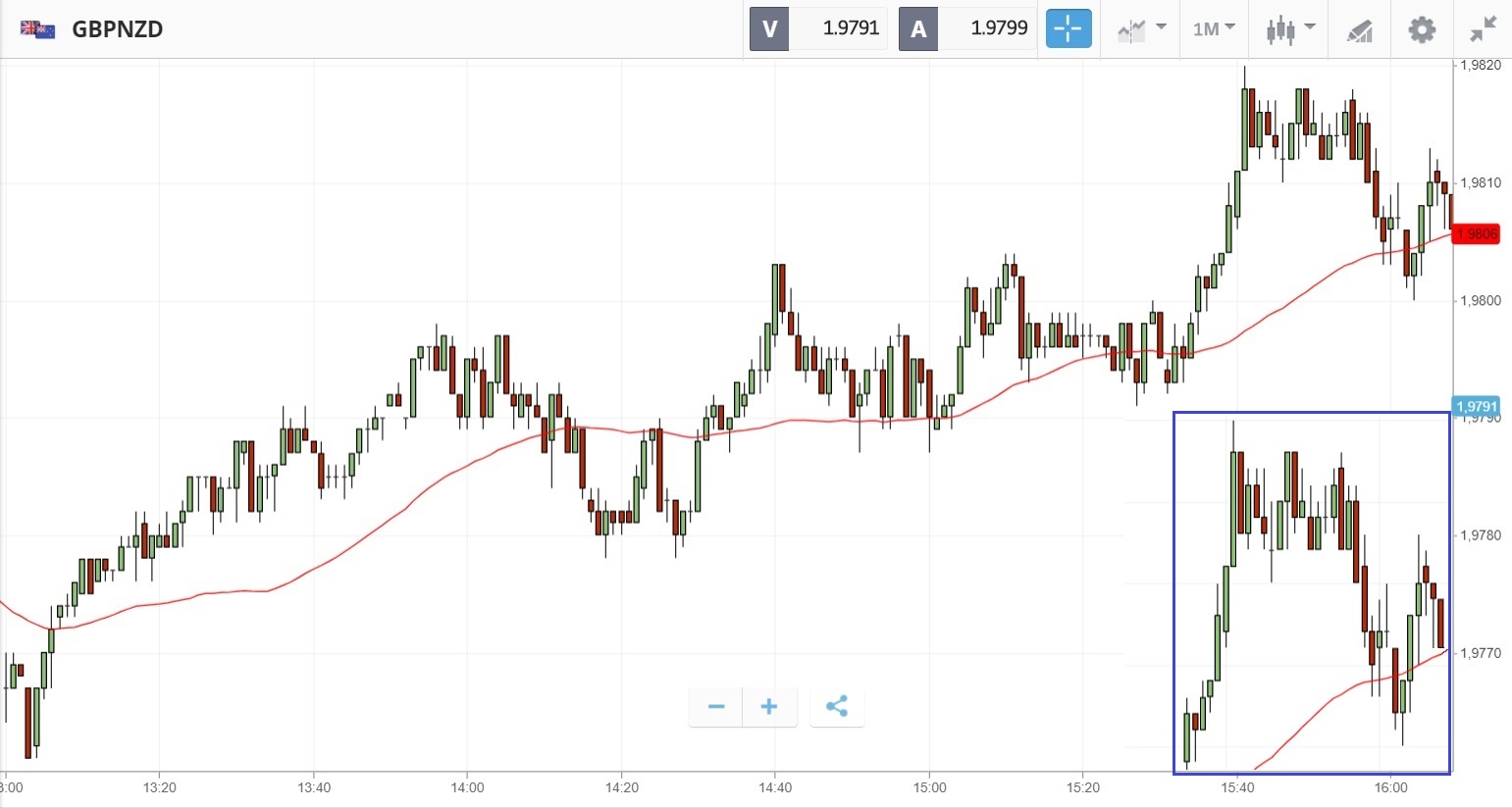Screen dimensions: 1512x808
Task: Zoom out the chart with minus
Action: pos(716,706)
